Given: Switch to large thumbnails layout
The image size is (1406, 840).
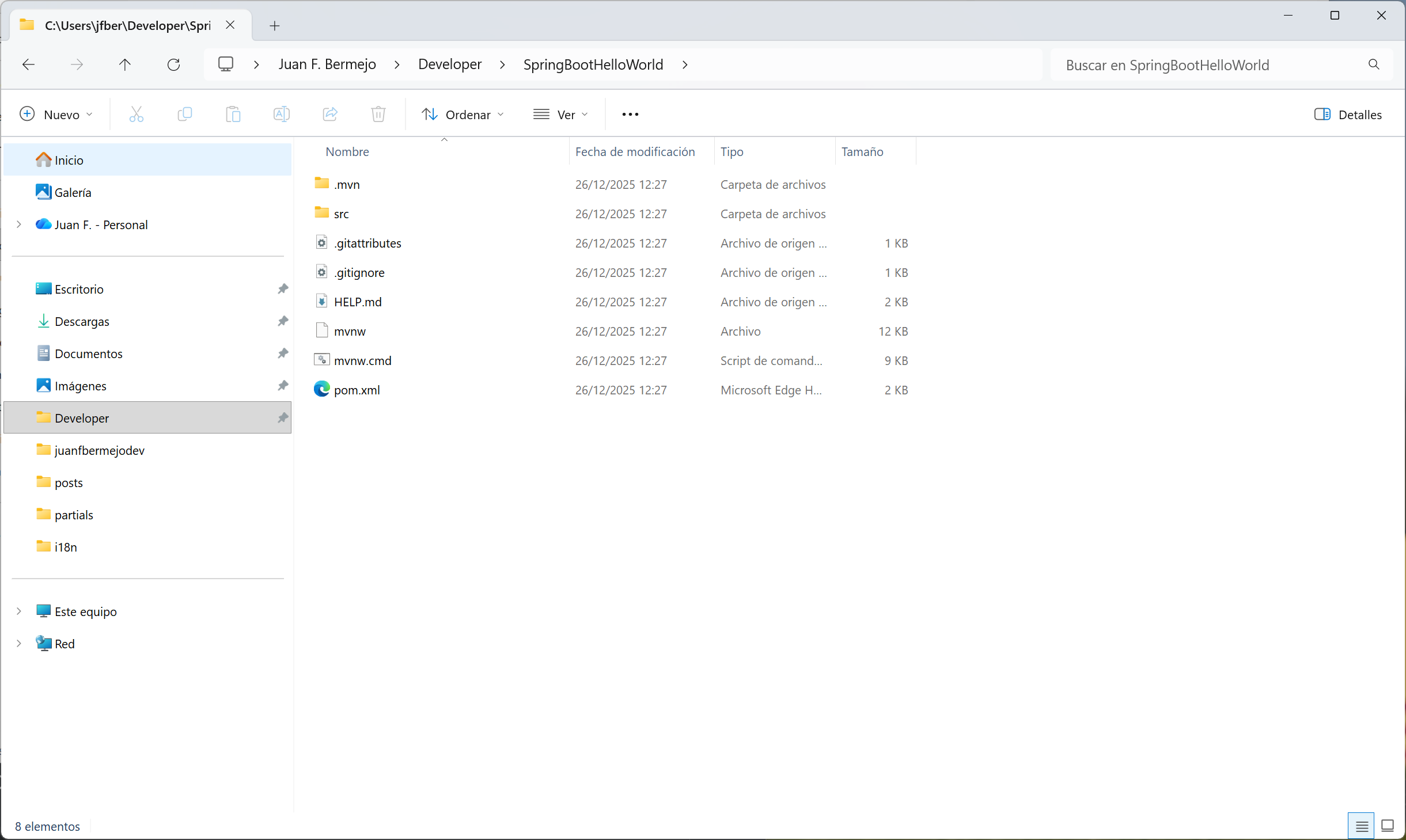Looking at the screenshot, I should pyautogui.click(x=1388, y=825).
